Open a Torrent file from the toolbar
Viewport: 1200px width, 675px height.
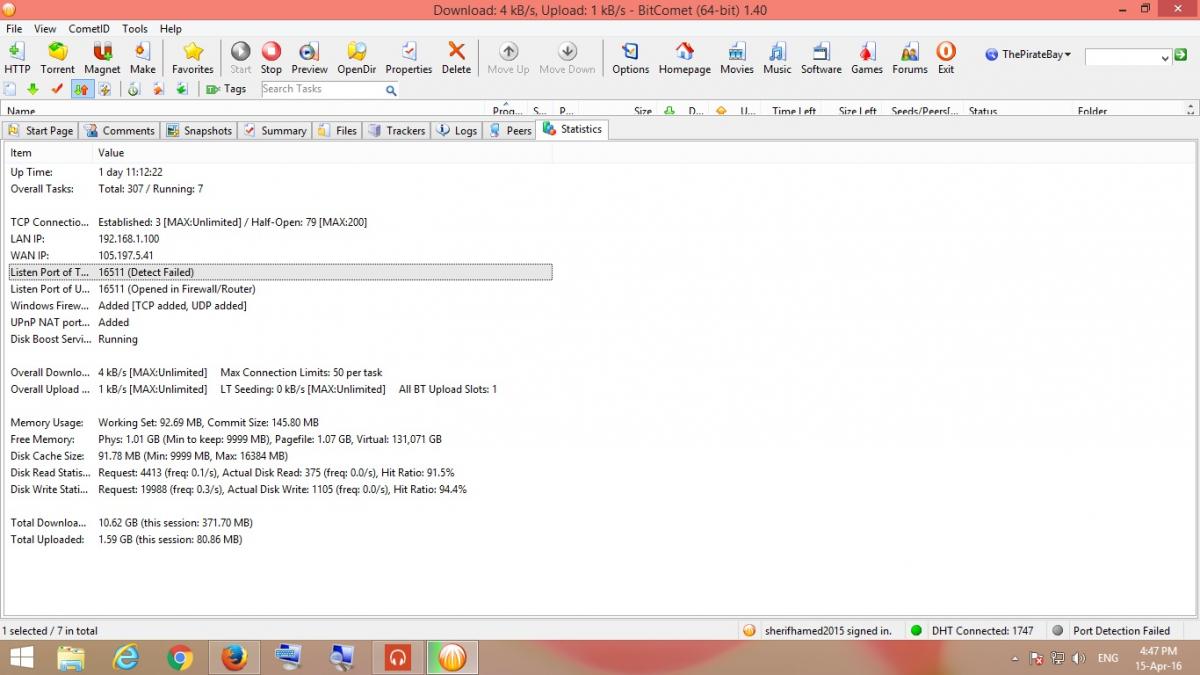(x=58, y=58)
